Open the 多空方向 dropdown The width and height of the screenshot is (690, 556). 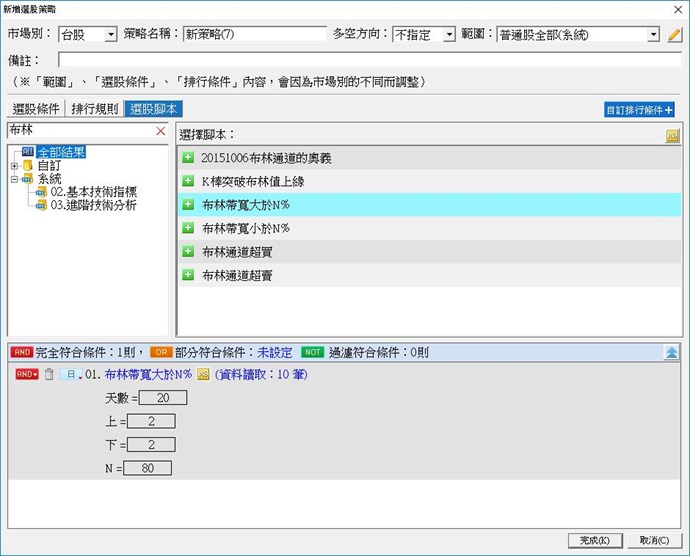pos(448,34)
